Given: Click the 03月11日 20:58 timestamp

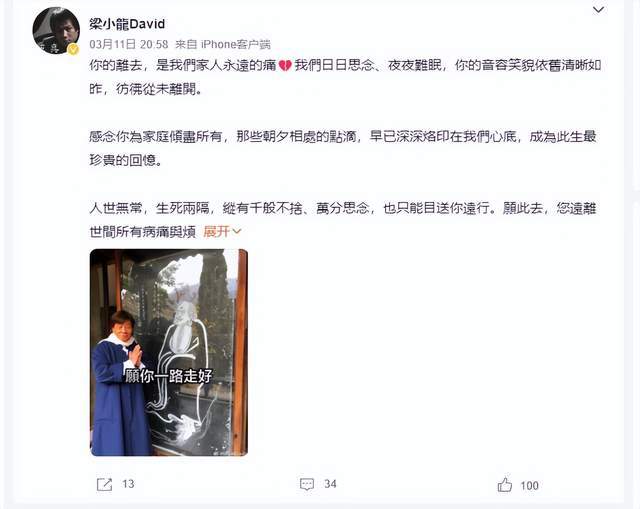Looking at the screenshot, I should (129, 44).
